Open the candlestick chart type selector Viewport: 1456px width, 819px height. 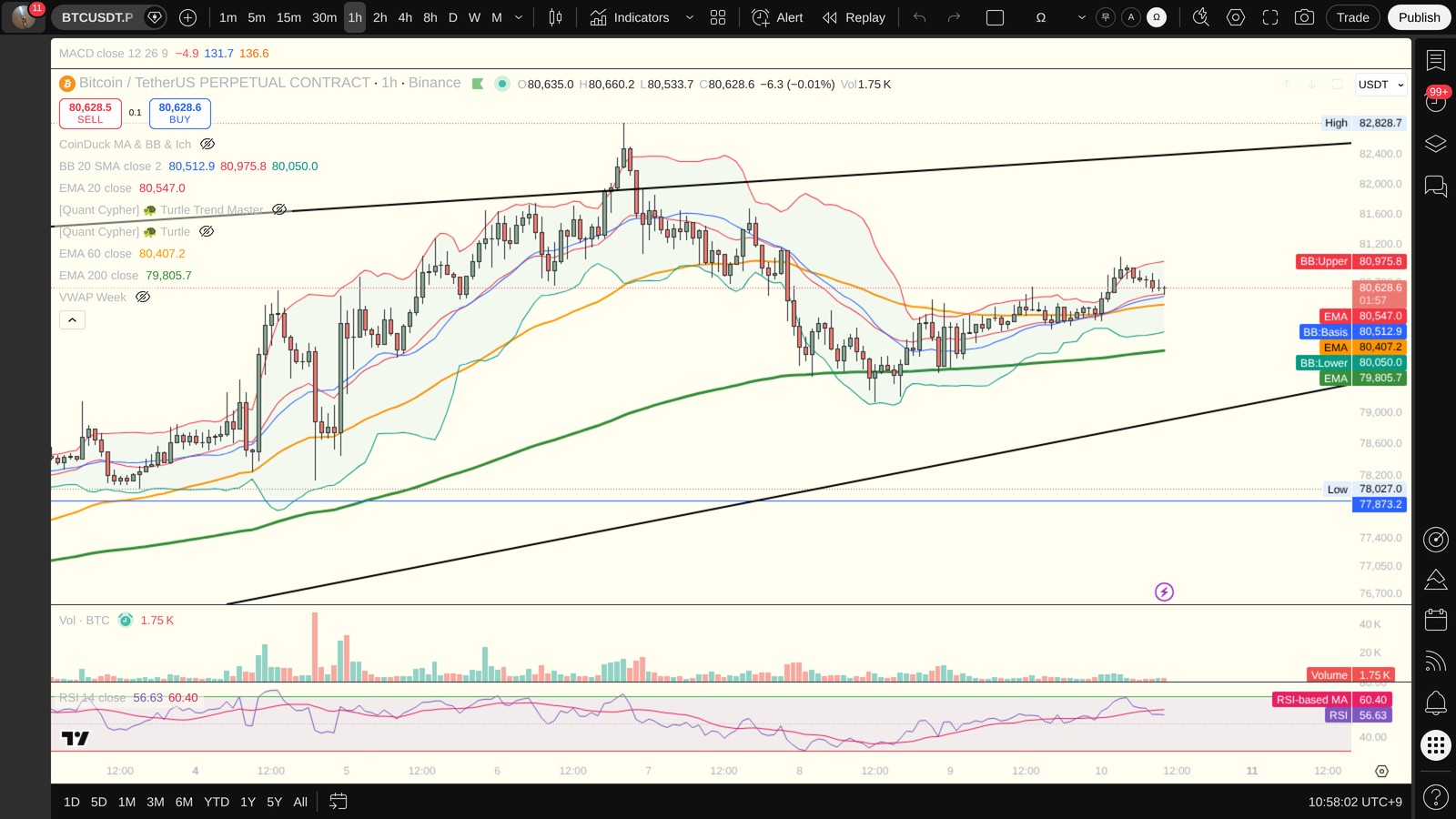555,17
